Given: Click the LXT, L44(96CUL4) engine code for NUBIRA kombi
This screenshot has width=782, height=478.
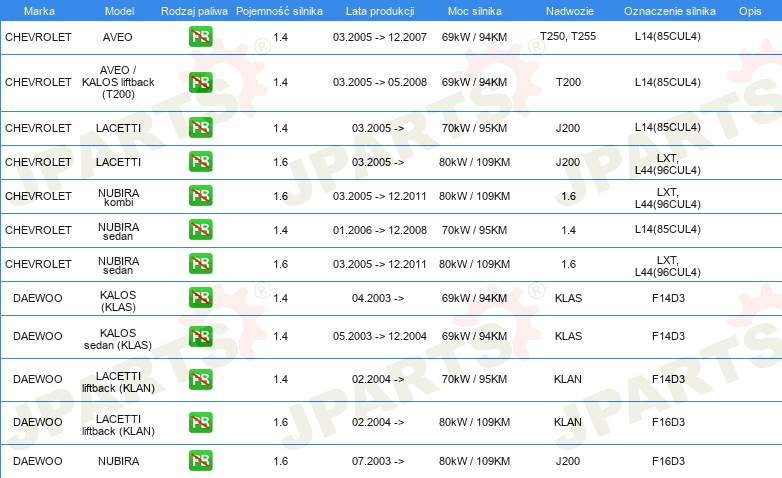Looking at the screenshot, I should pos(668,198).
